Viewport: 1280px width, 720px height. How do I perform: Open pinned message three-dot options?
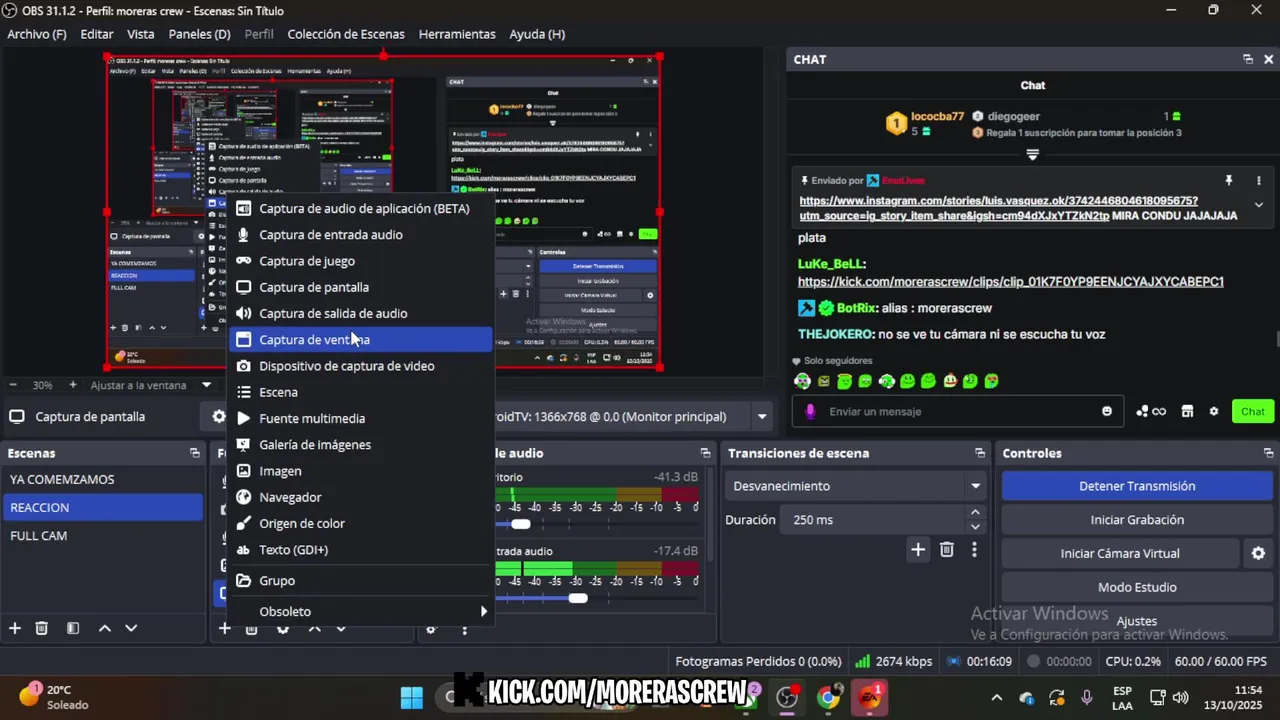[x=1259, y=181]
